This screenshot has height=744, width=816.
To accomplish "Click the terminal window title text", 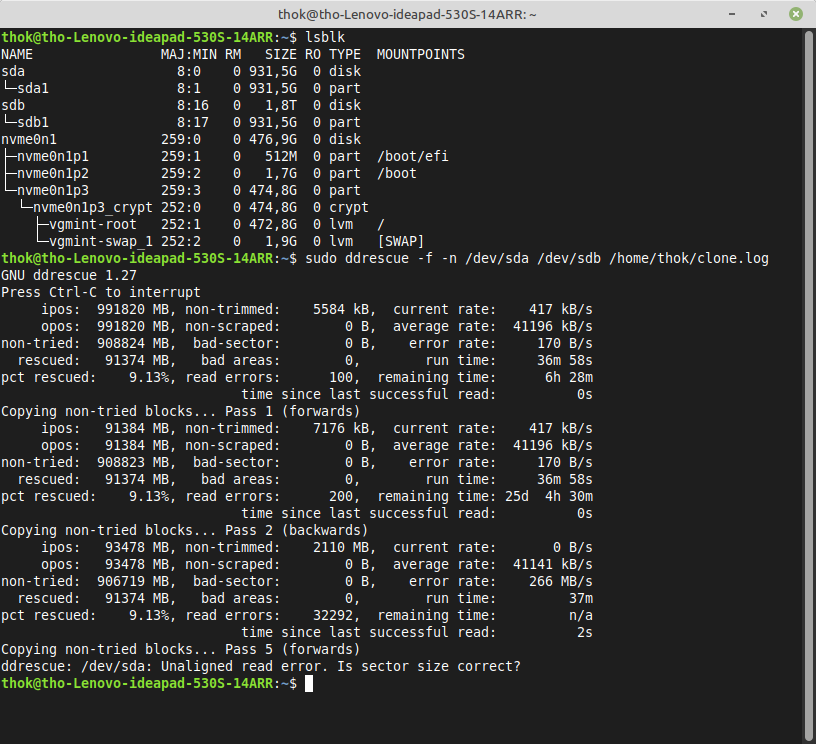I will coord(407,14).
